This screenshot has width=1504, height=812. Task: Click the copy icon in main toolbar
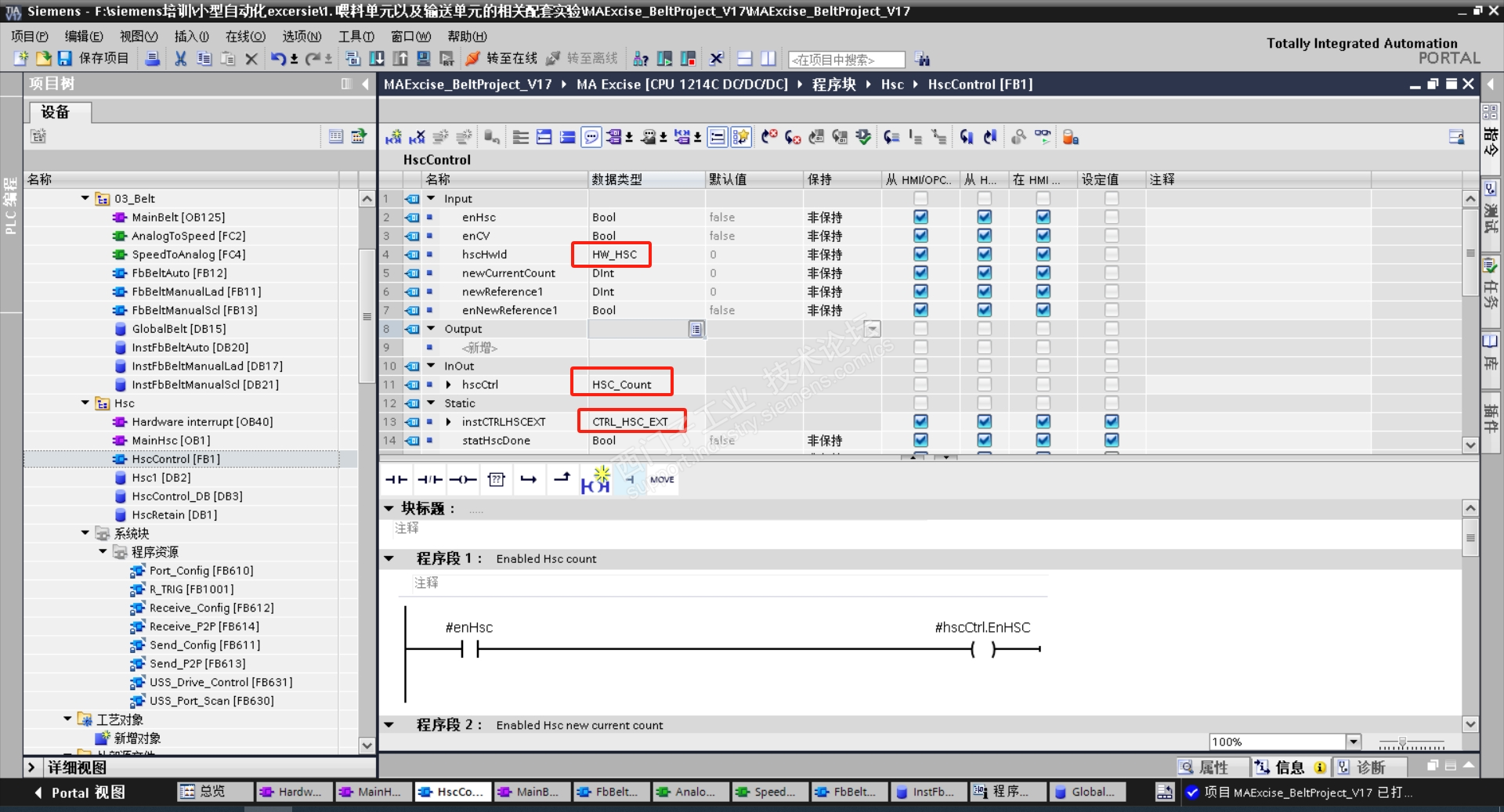coord(204,59)
